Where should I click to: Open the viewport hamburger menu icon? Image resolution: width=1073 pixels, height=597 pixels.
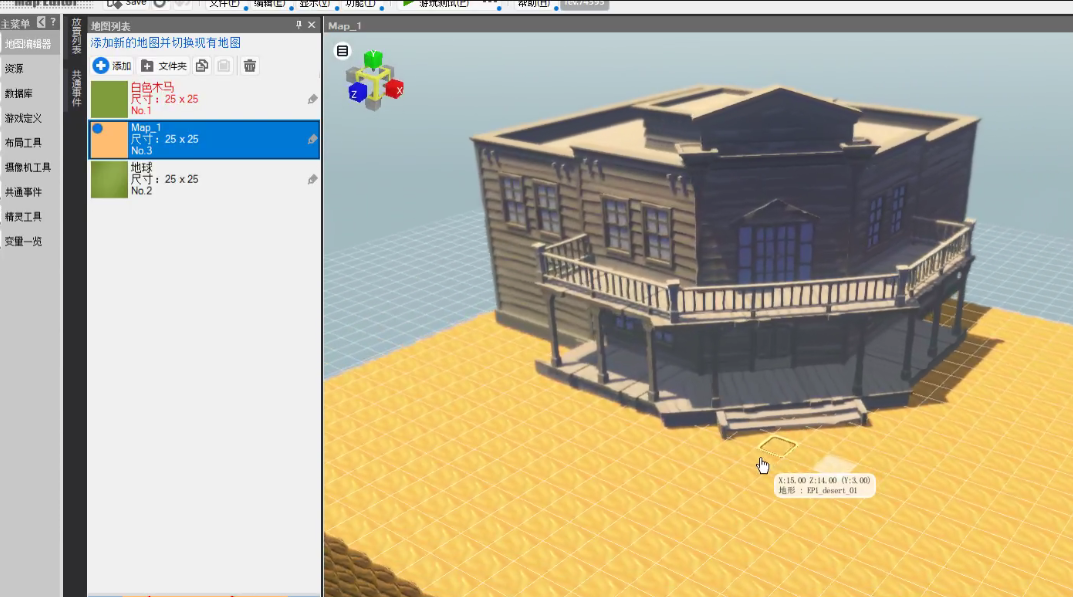click(x=342, y=51)
